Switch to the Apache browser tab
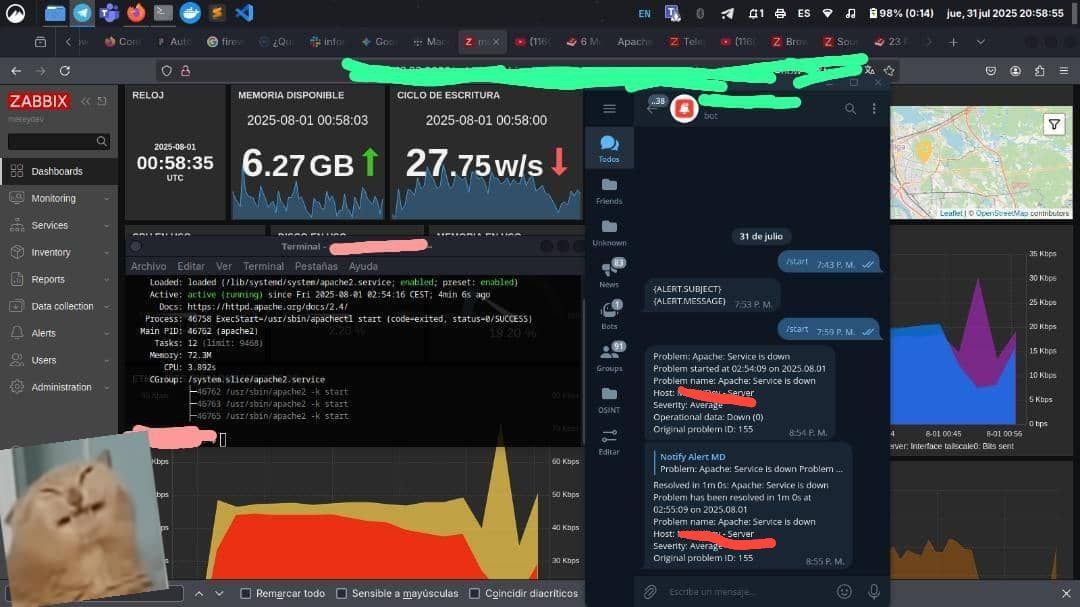 click(x=634, y=42)
